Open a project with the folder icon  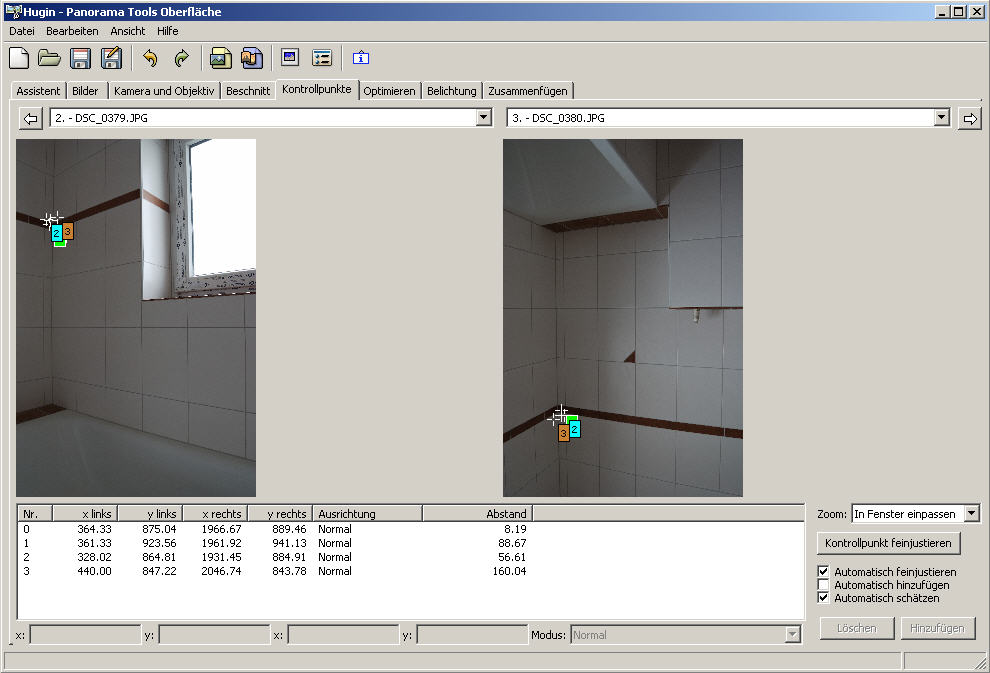(x=50, y=58)
